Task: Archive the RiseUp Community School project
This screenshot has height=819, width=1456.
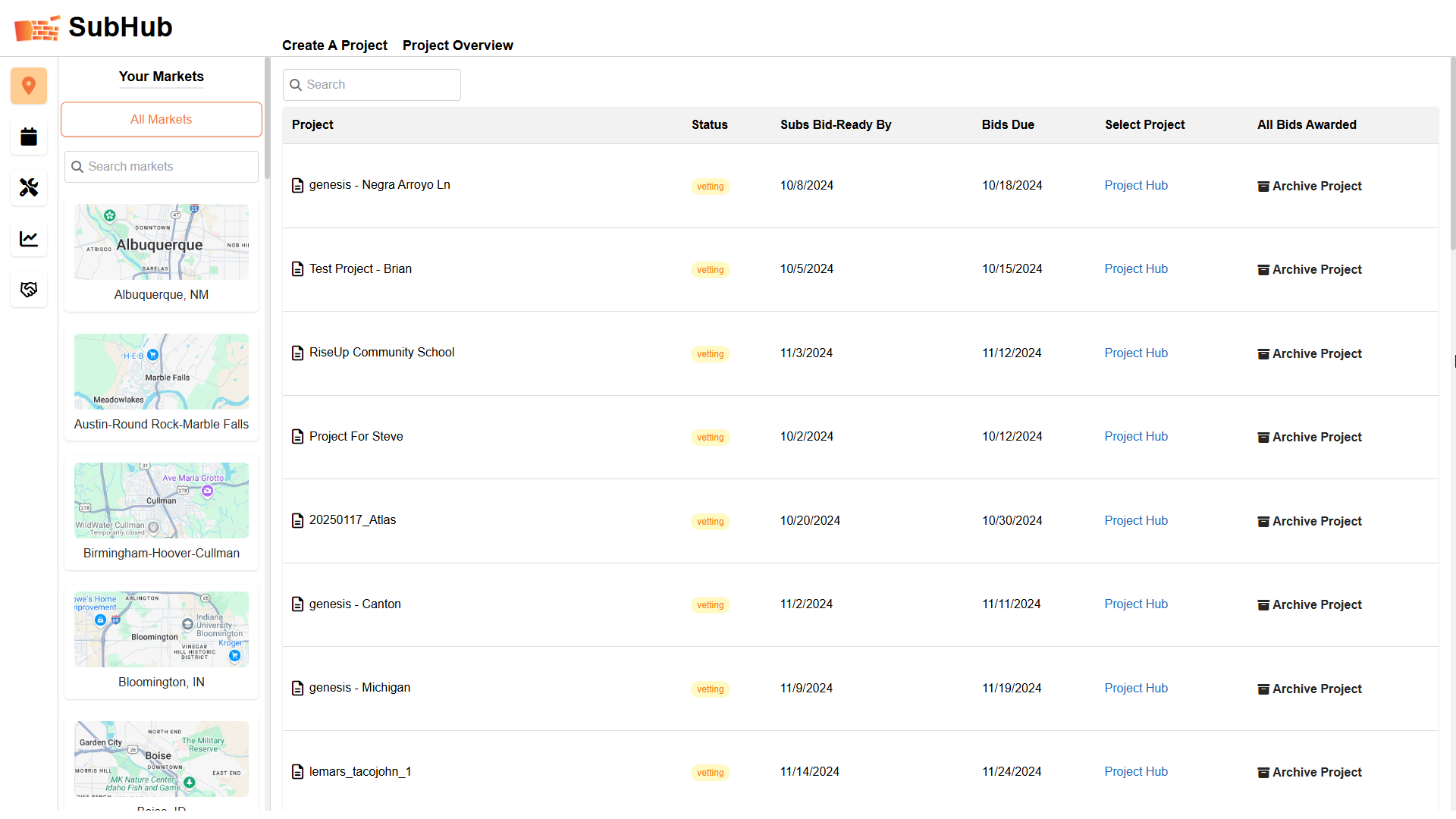Action: [x=1310, y=354]
